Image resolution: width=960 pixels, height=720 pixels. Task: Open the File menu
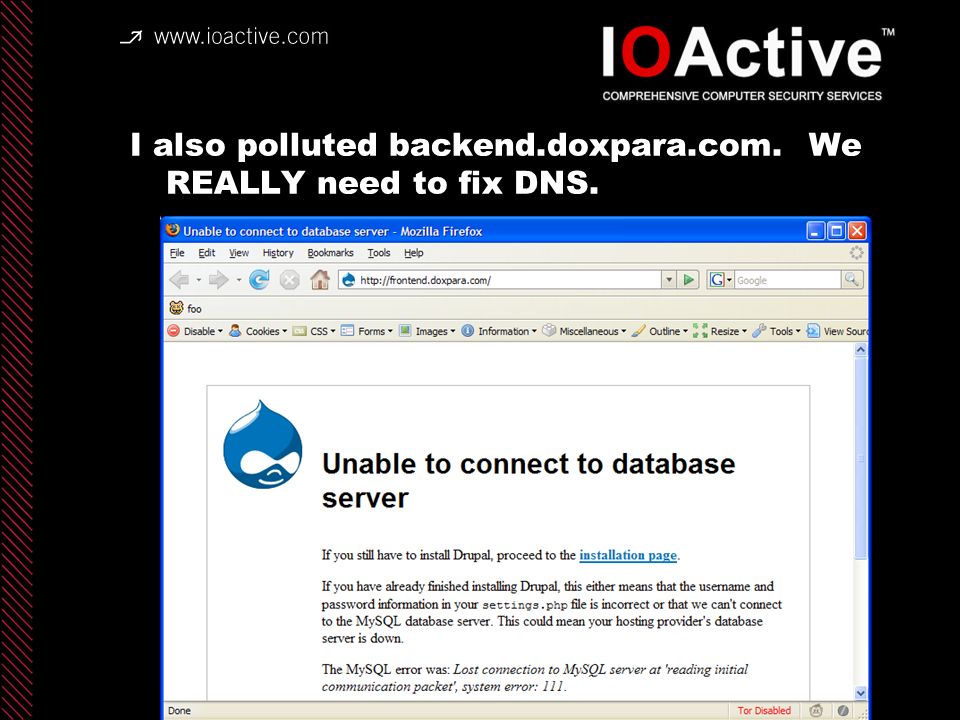(177, 252)
